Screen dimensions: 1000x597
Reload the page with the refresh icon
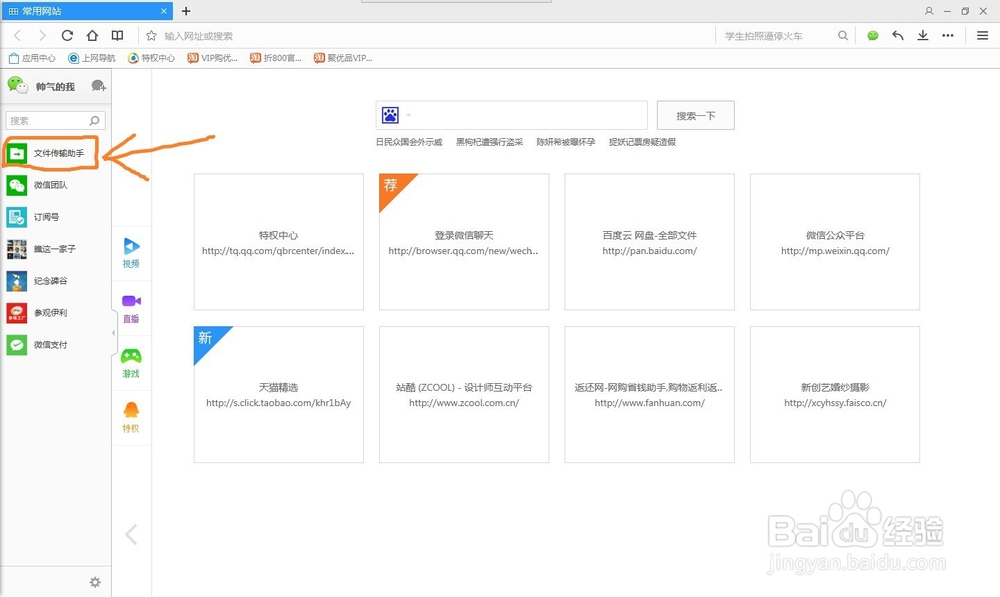coord(67,36)
